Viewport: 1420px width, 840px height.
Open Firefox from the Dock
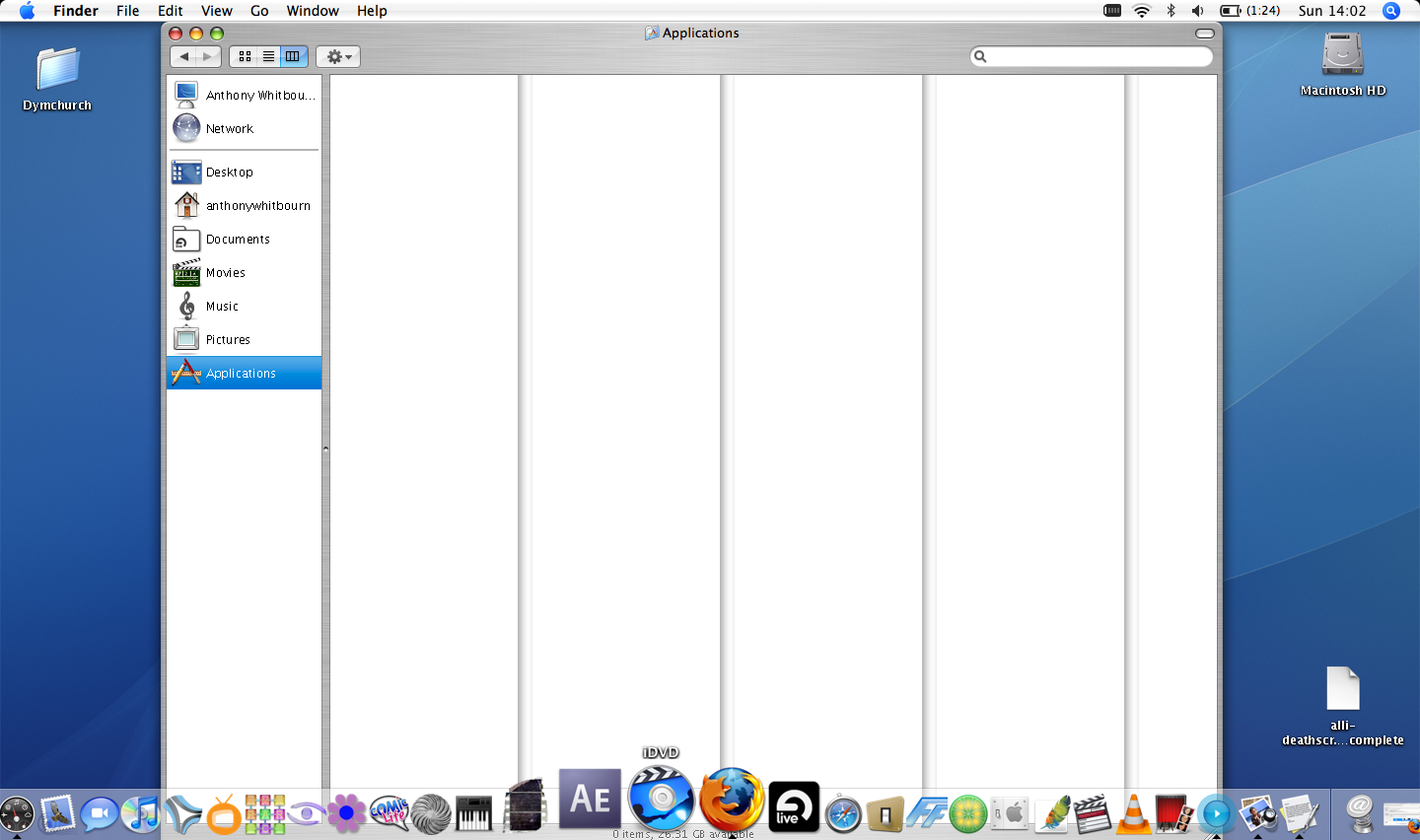732,800
